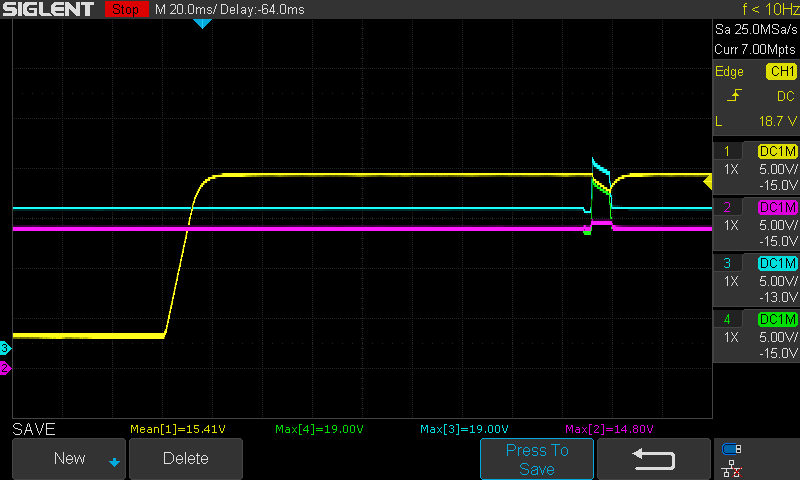The width and height of the screenshot is (800, 480).
Task: Click Max[3]=19.00V measurement
Action: (464, 429)
